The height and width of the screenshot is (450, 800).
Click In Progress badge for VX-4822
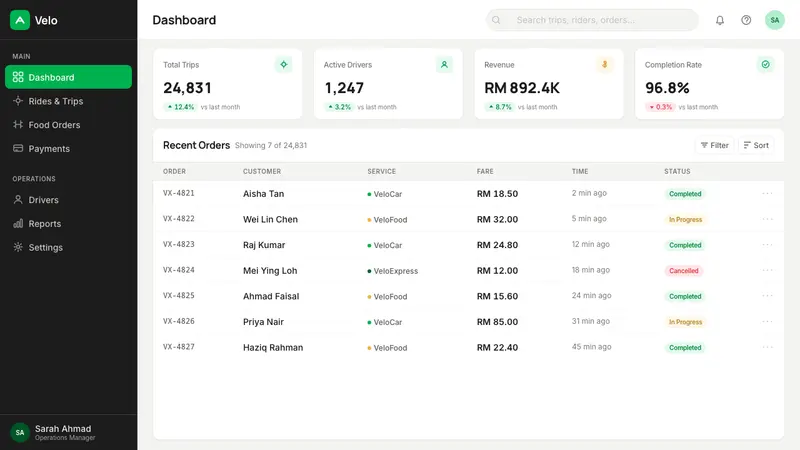[685, 219]
